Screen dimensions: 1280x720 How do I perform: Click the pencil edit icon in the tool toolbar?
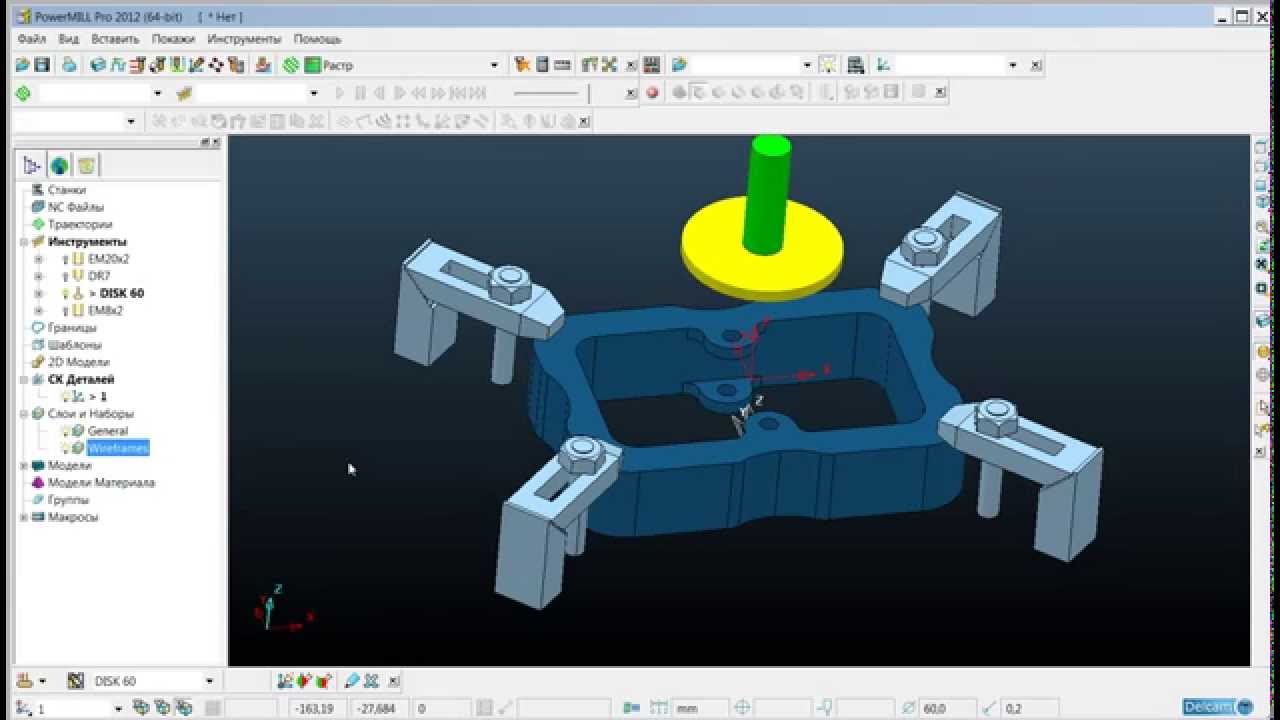pyautogui.click(x=351, y=681)
